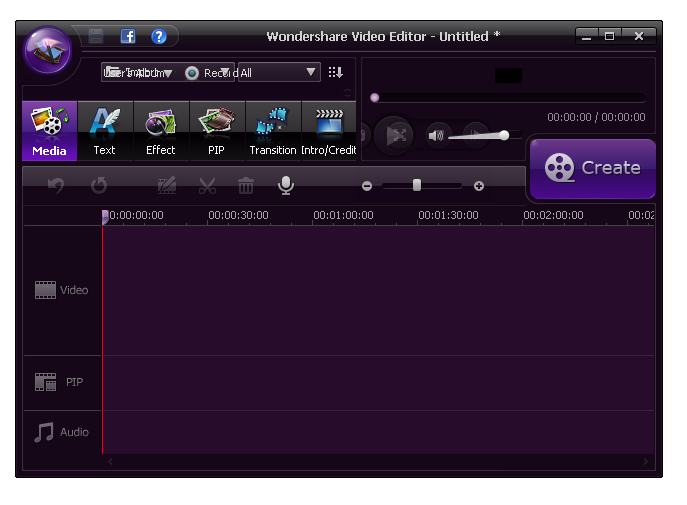Mute preview with the speaker icon
Screen dimensions: 687x505
click(x=436, y=136)
